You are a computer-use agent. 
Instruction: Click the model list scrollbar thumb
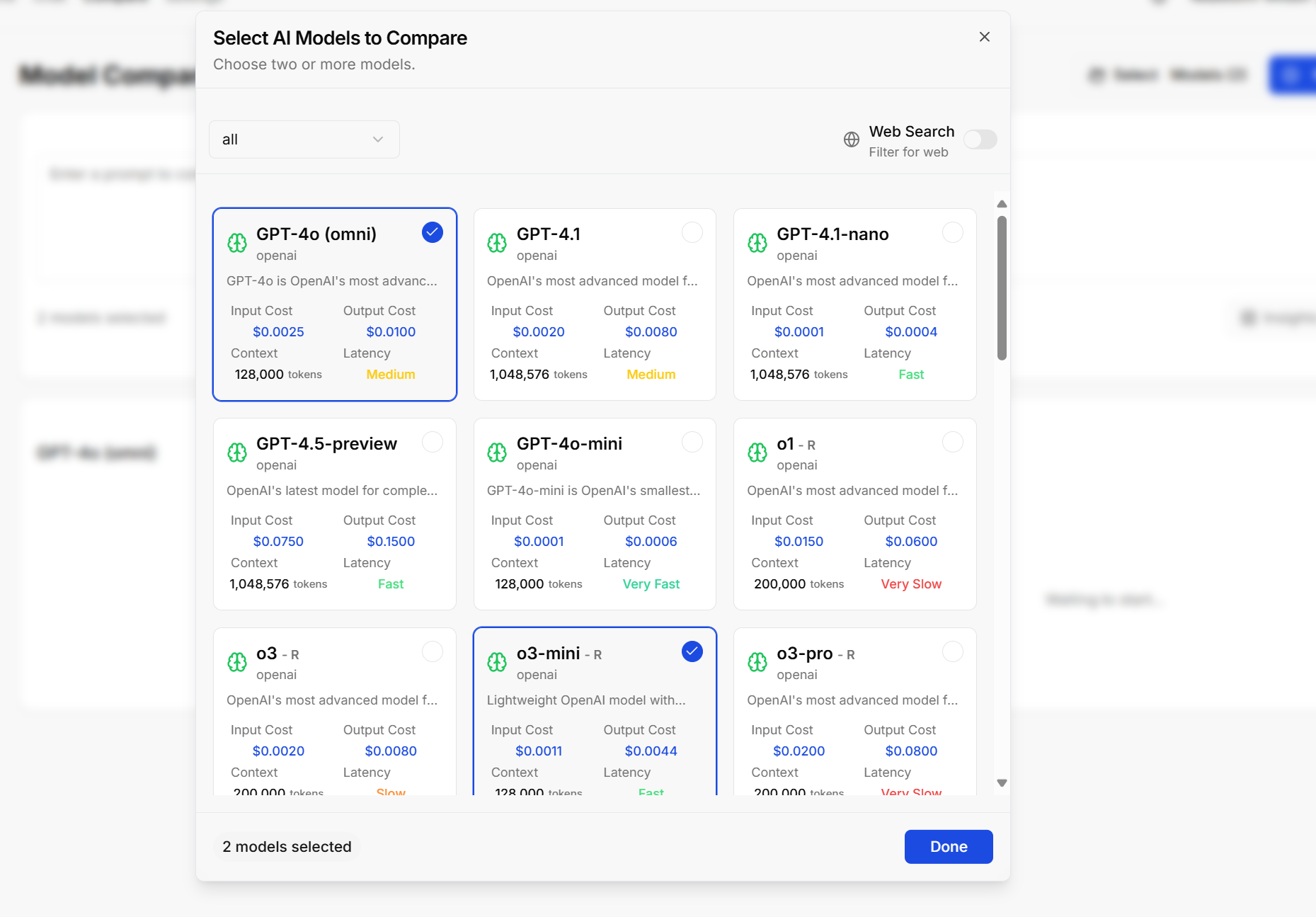(1002, 288)
